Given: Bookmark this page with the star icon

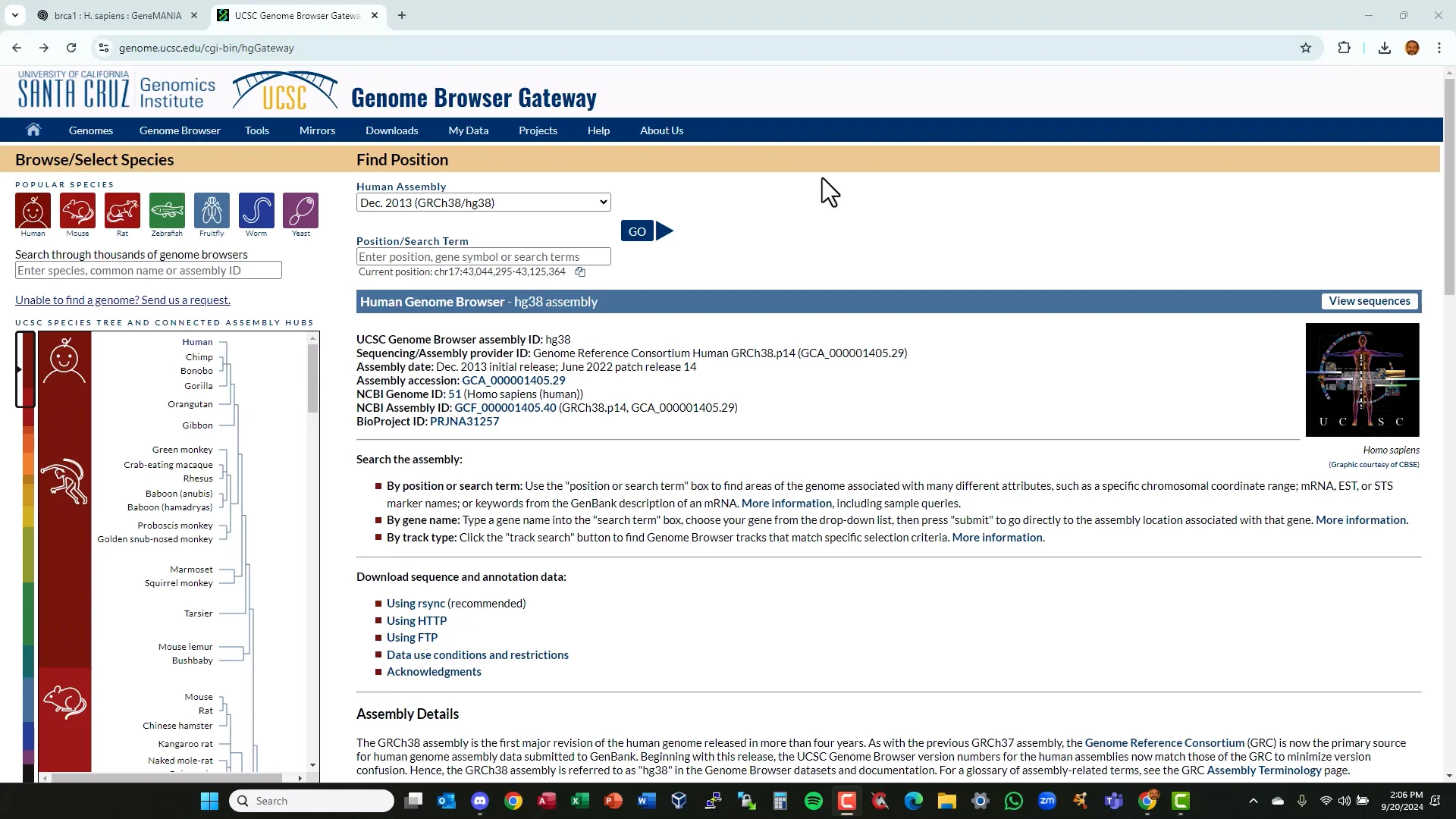Looking at the screenshot, I should [1305, 48].
